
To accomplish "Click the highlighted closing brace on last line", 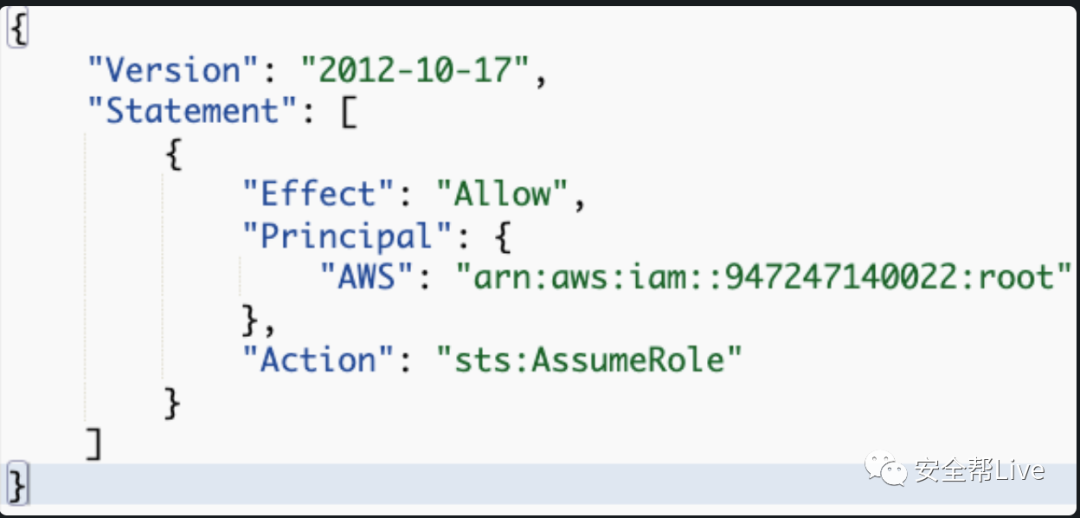I will point(17,486).
